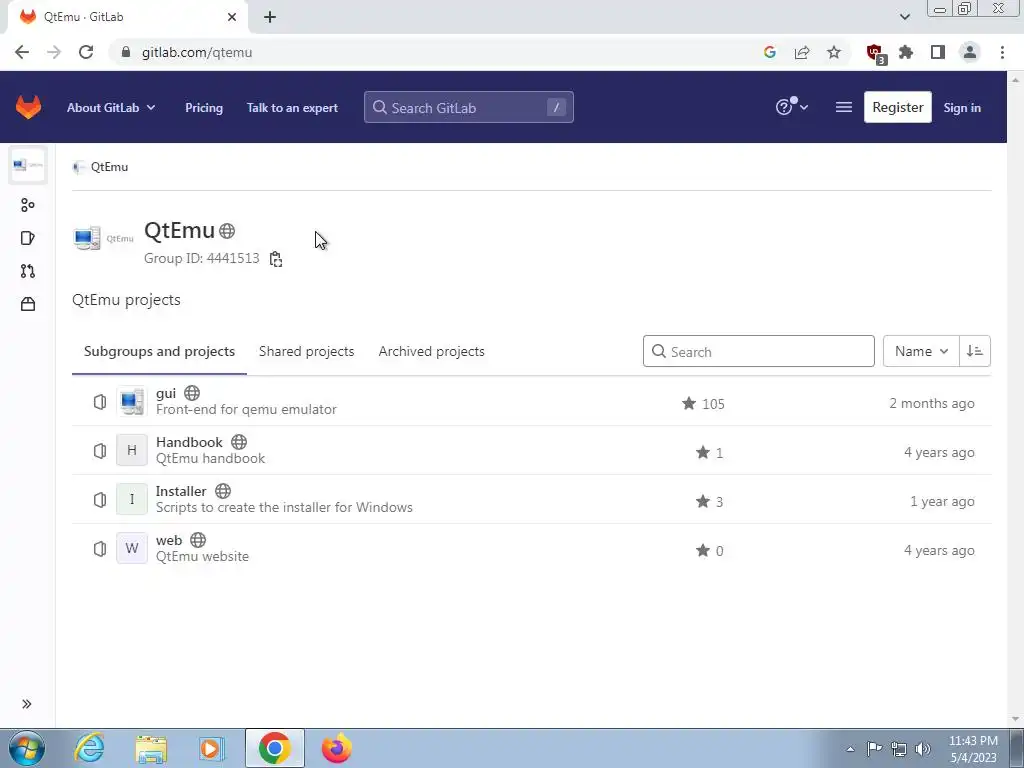Open Merge requests sidebar icon
Image resolution: width=1024 pixels, height=768 pixels.
pos(27,271)
